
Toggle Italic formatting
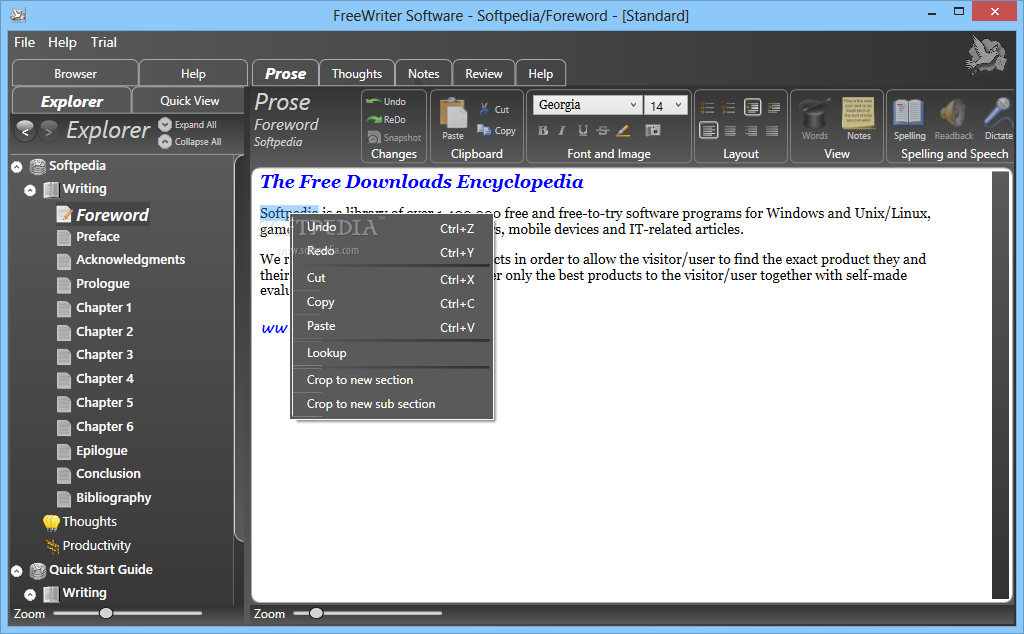[562, 131]
